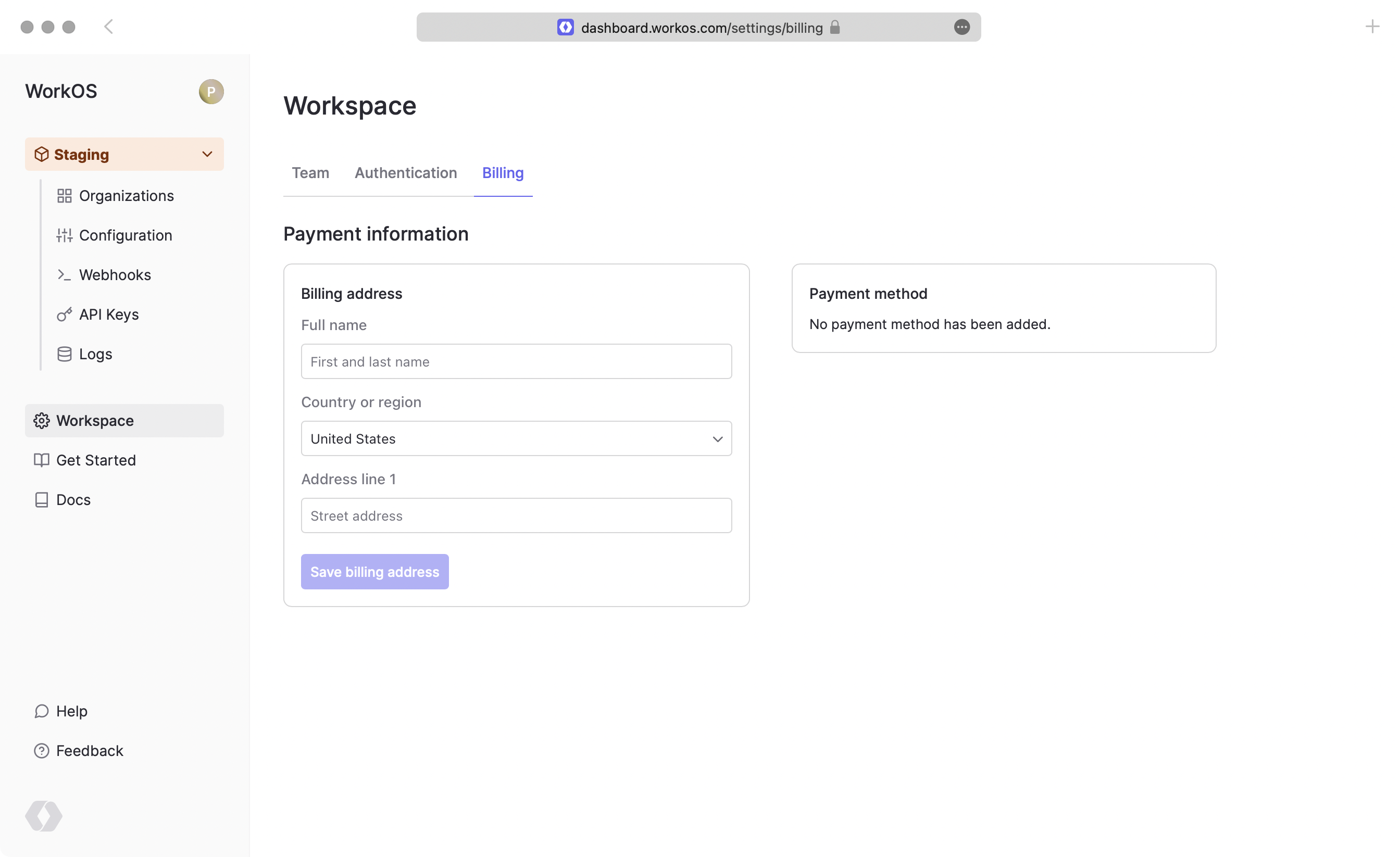Screen dimensions: 1400x857
Task: Focus the Full name input field
Action: [516, 362]
